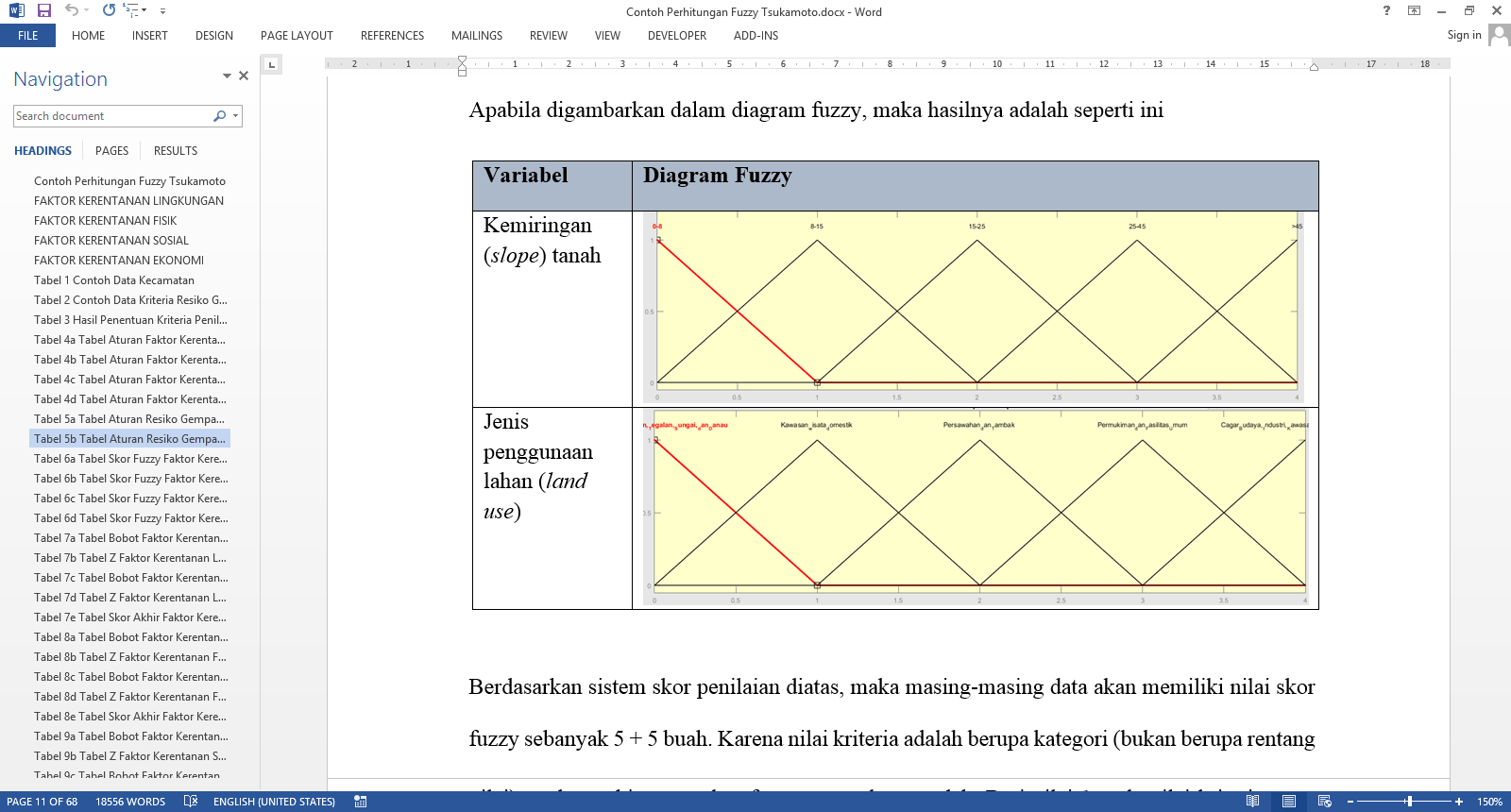Switch to Read Mode view
Image resolution: width=1511 pixels, height=812 pixels.
pyautogui.click(x=1252, y=802)
